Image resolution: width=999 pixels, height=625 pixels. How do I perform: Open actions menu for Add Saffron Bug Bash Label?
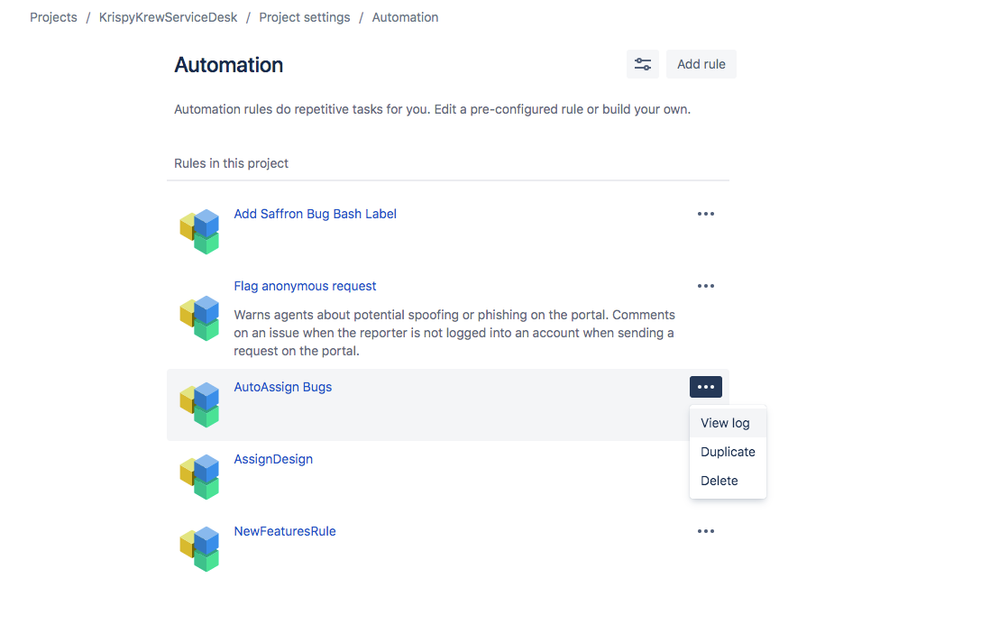tap(706, 213)
